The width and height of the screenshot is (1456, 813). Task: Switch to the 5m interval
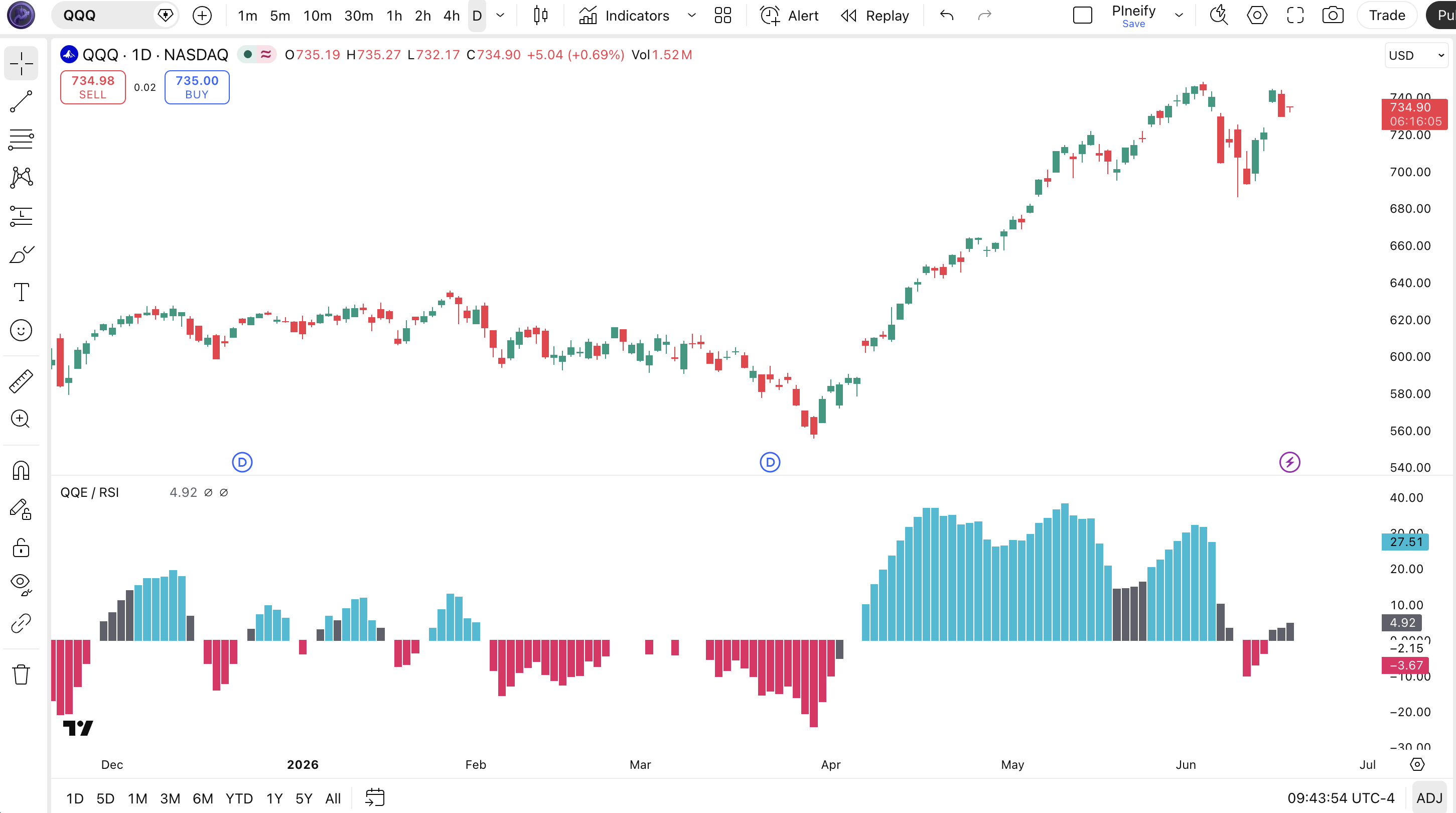point(280,15)
